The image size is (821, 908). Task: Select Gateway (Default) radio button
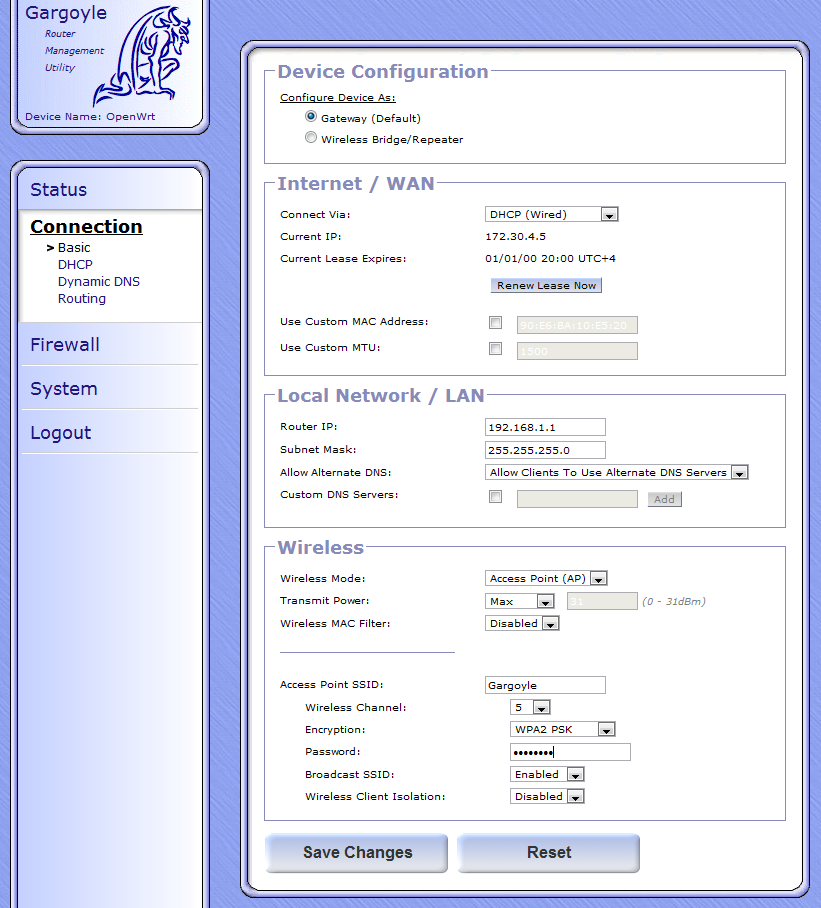pos(311,117)
